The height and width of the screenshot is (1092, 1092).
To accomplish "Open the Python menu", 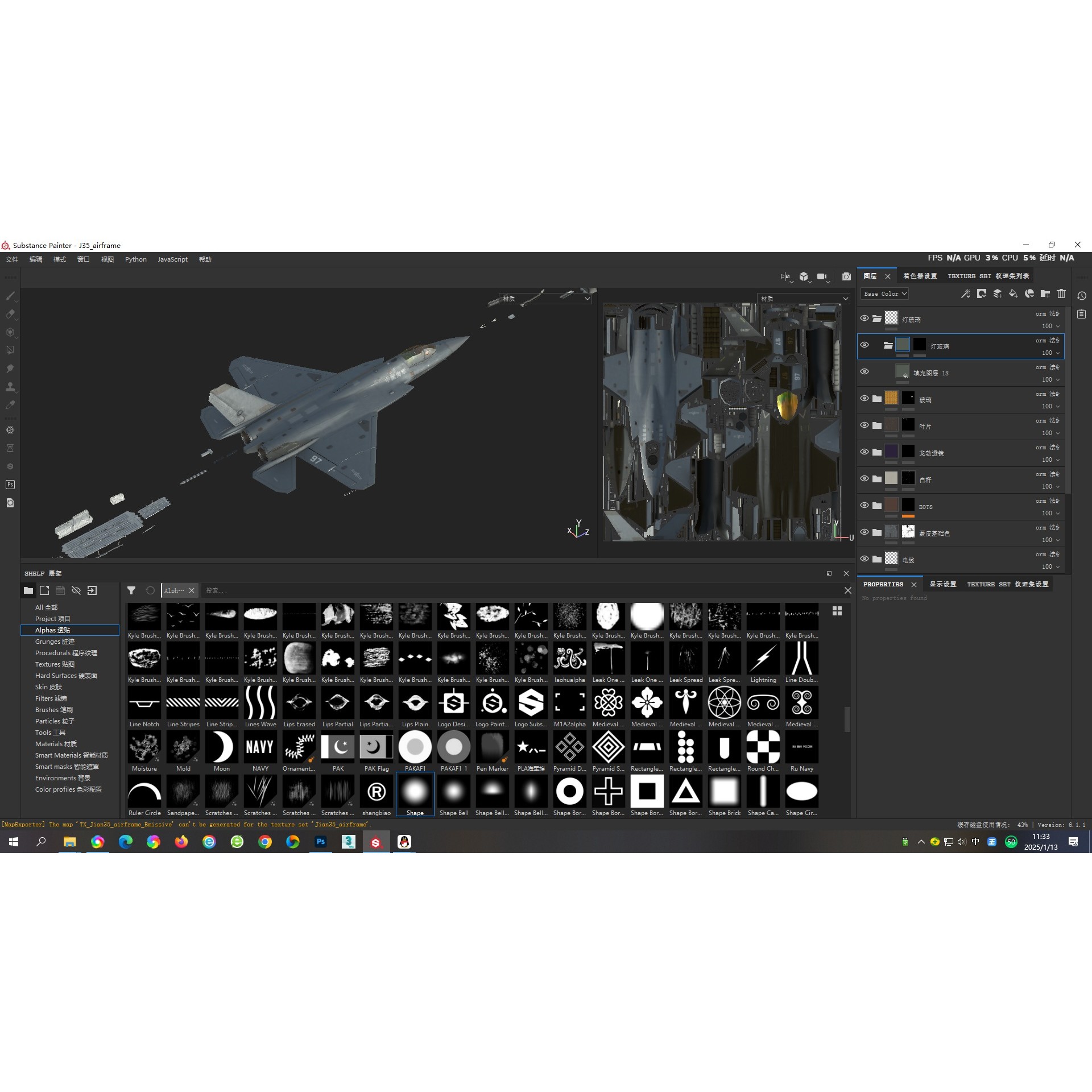I will tap(135, 259).
